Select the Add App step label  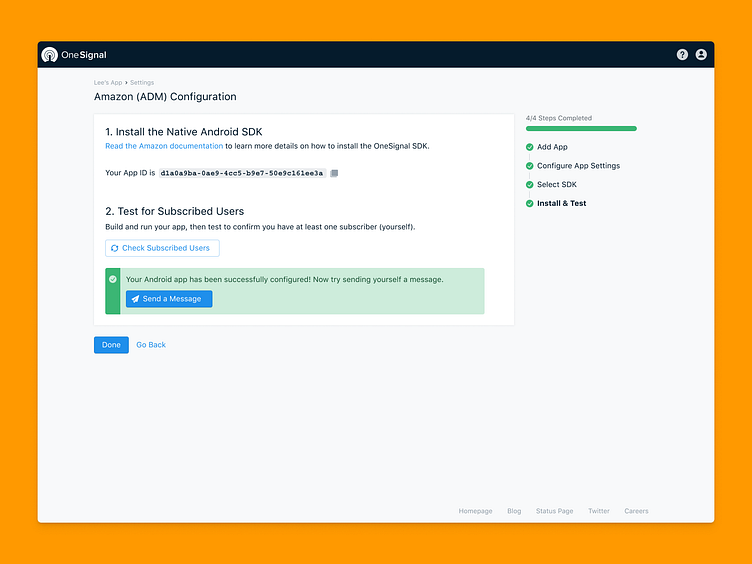(x=552, y=147)
